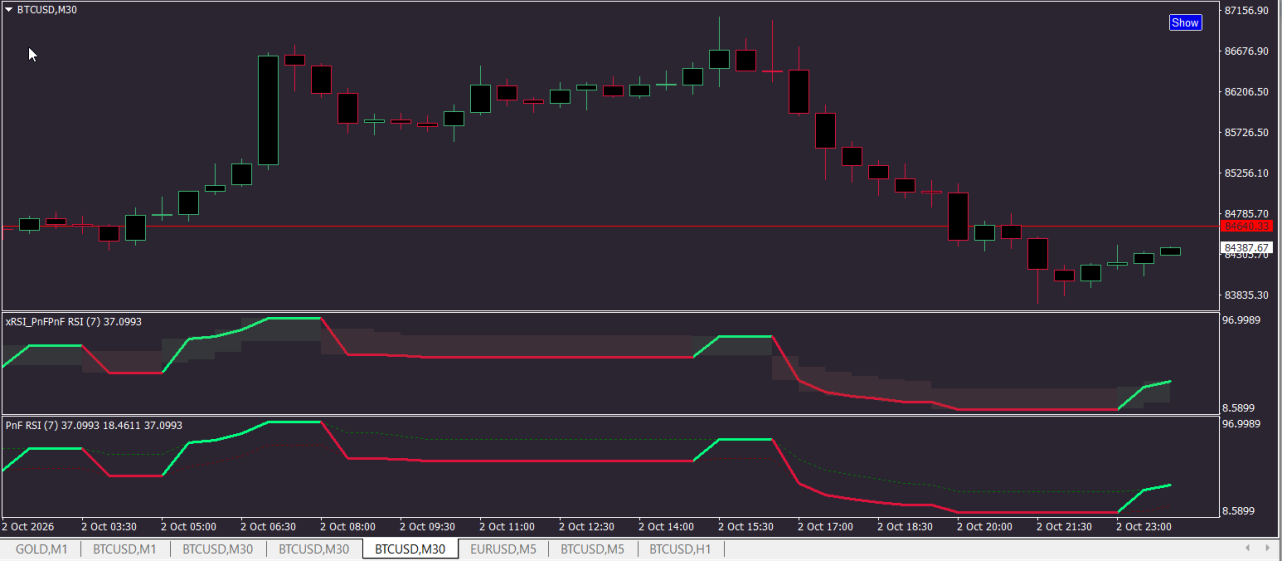Click the white 84387.67 current price label
The height and width of the screenshot is (561, 1282).
pos(1247,247)
